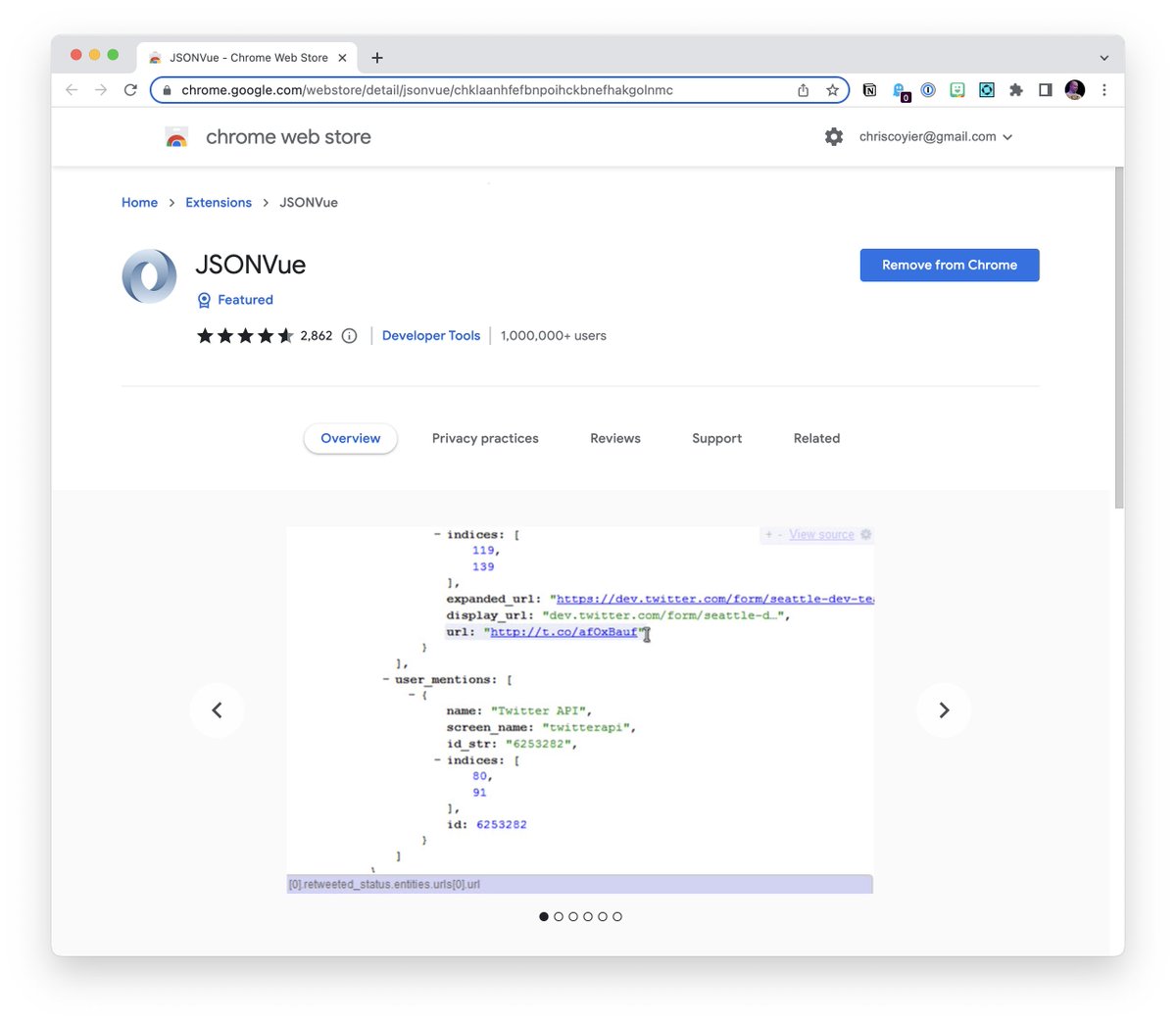
Task: Click the chrome web store logo
Action: [176, 137]
